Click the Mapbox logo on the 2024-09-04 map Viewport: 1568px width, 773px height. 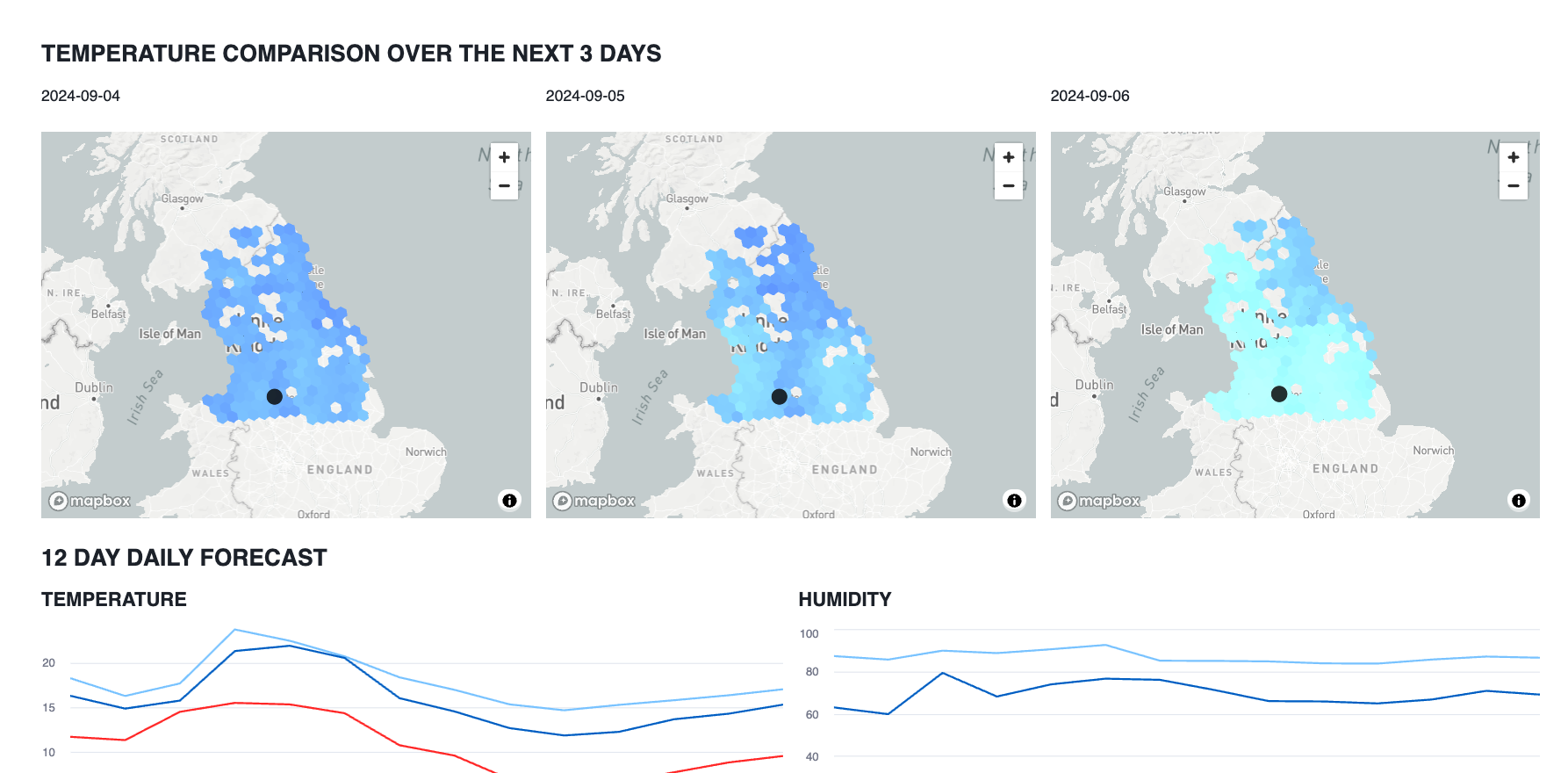[90, 501]
